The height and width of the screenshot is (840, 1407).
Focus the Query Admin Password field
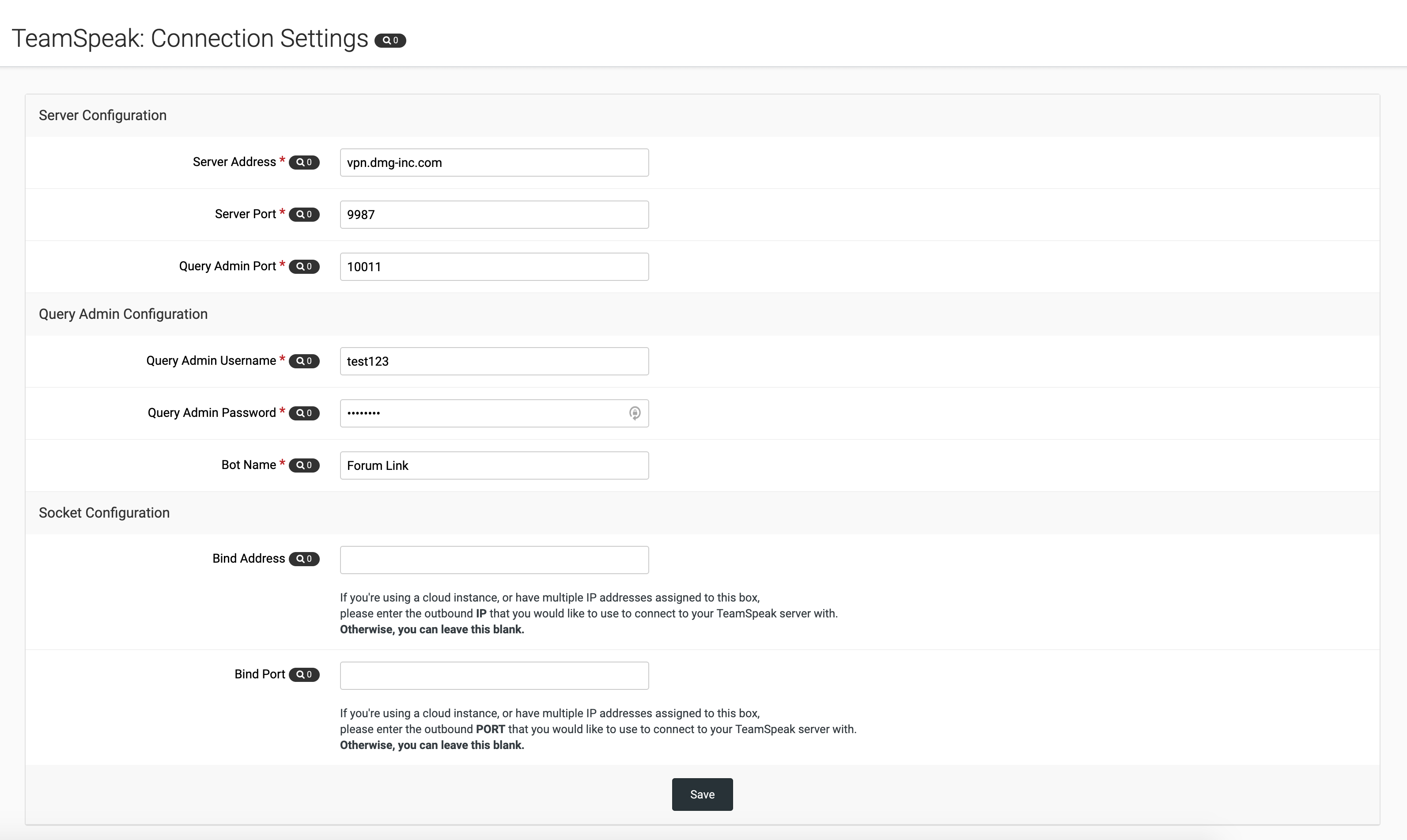494,413
